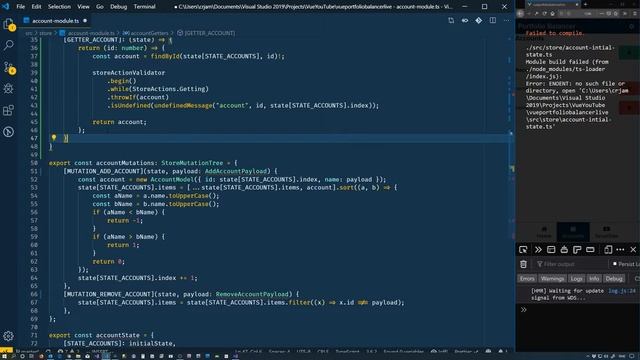This screenshot has width=640, height=360.
Task: Open the Terminal menu
Action: pyautogui.click(x=144, y=7)
